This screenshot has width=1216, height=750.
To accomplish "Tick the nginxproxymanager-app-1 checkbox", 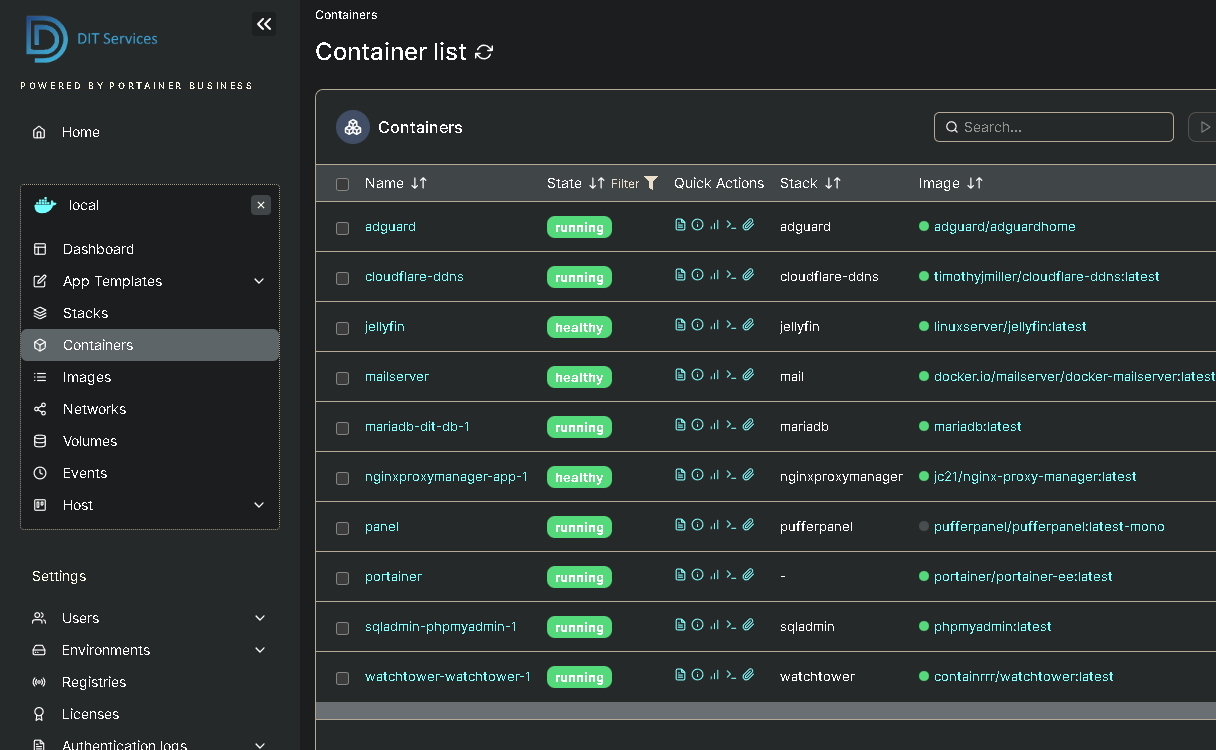I will 343,478.
